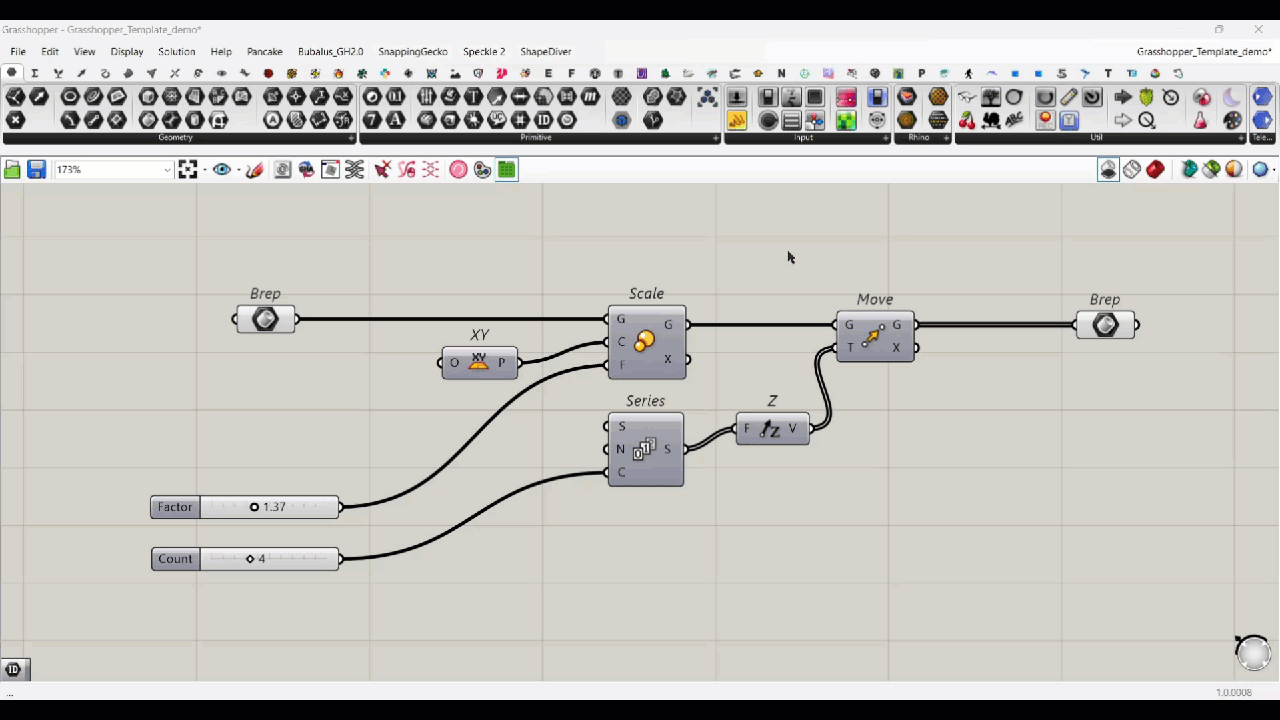Click the green checkered image sampler icon
The image size is (1280, 720).
[846, 120]
